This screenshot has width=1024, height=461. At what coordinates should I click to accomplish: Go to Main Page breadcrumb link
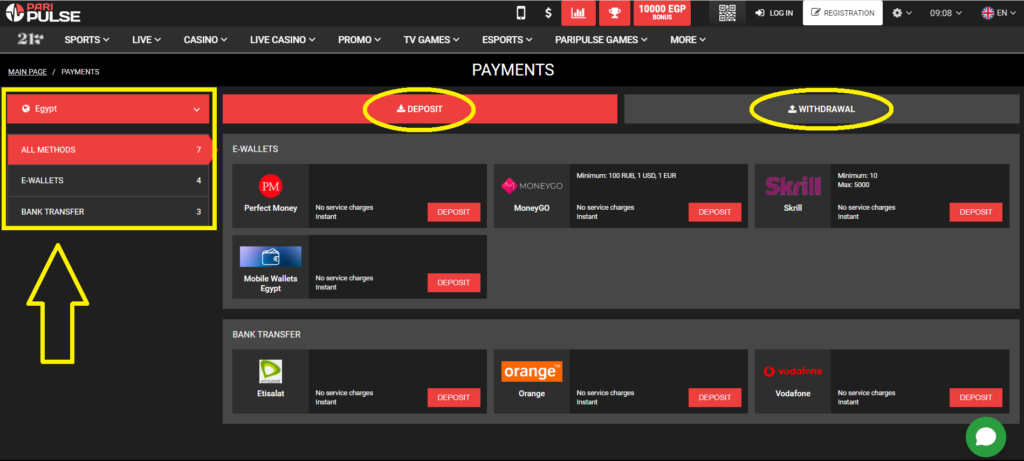28,72
